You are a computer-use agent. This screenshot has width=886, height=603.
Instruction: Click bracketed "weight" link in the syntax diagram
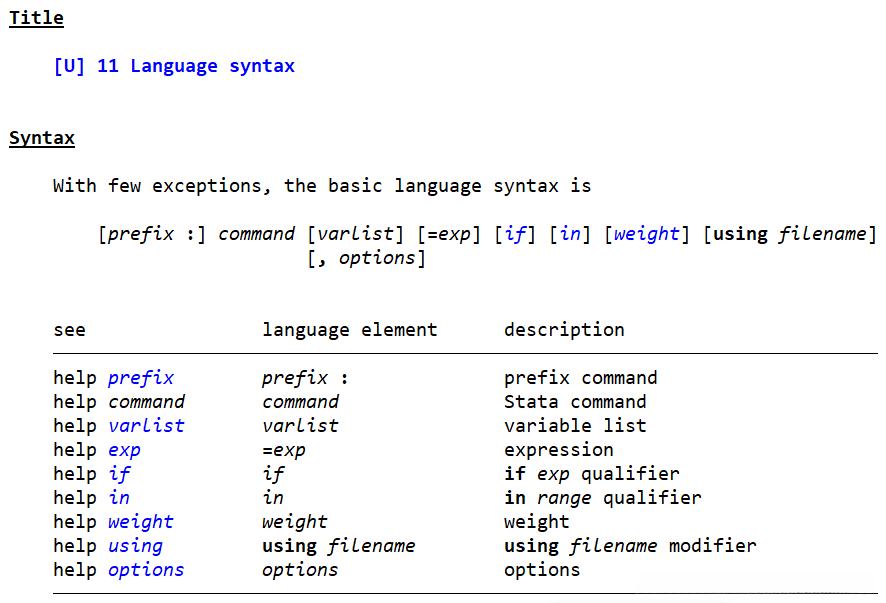coord(647,234)
